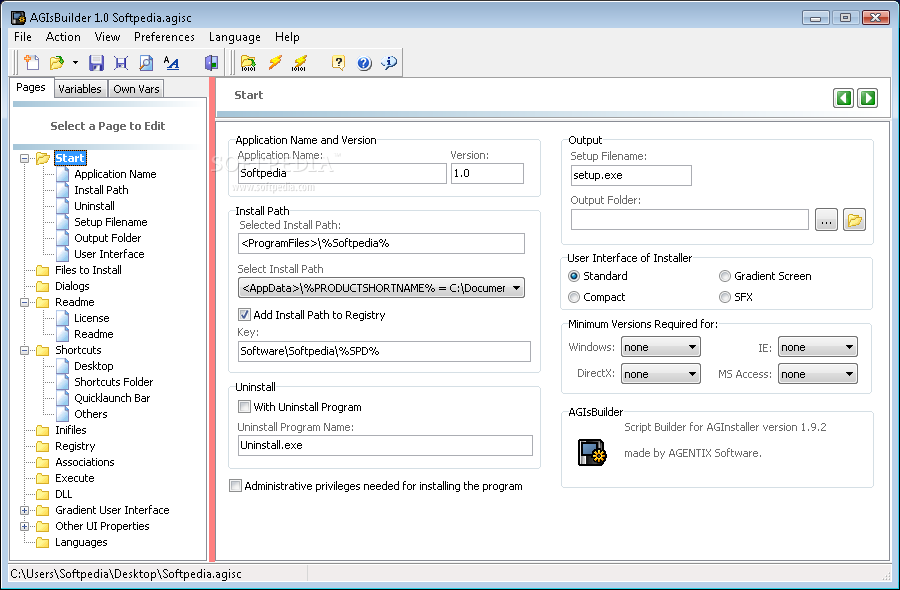Collapse the Start tree node
Viewport: 900px width, 590px height.
tap(24, 158)
